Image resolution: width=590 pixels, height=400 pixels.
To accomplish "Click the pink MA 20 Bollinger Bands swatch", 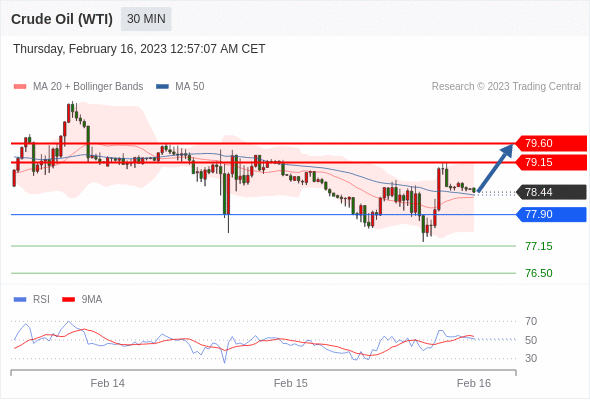I will pos(20,87).
